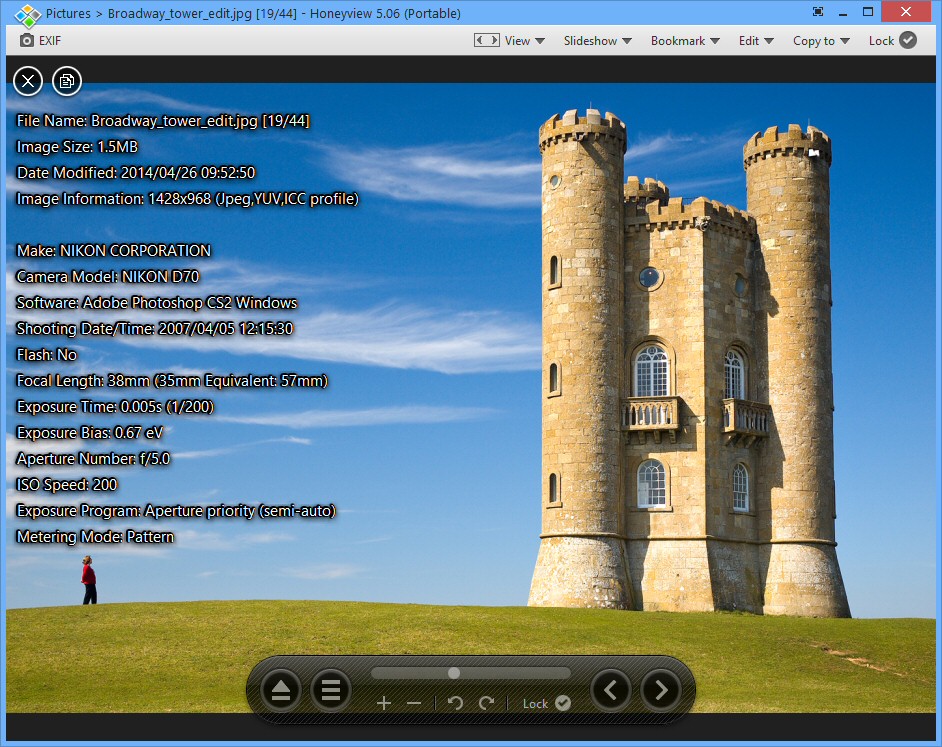Click the fullscreen icon in title bar
This screenshot has width=942, height=747.
[818, 11]
